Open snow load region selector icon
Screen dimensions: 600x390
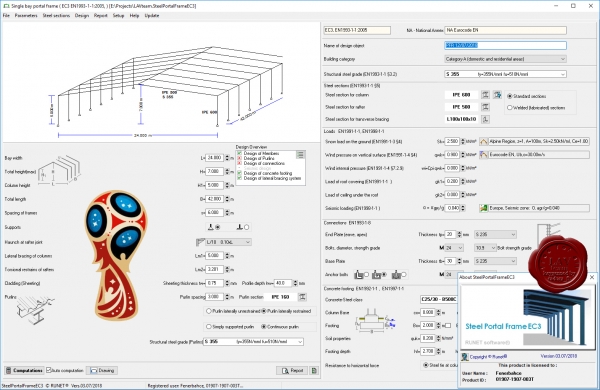pos(483,142)
